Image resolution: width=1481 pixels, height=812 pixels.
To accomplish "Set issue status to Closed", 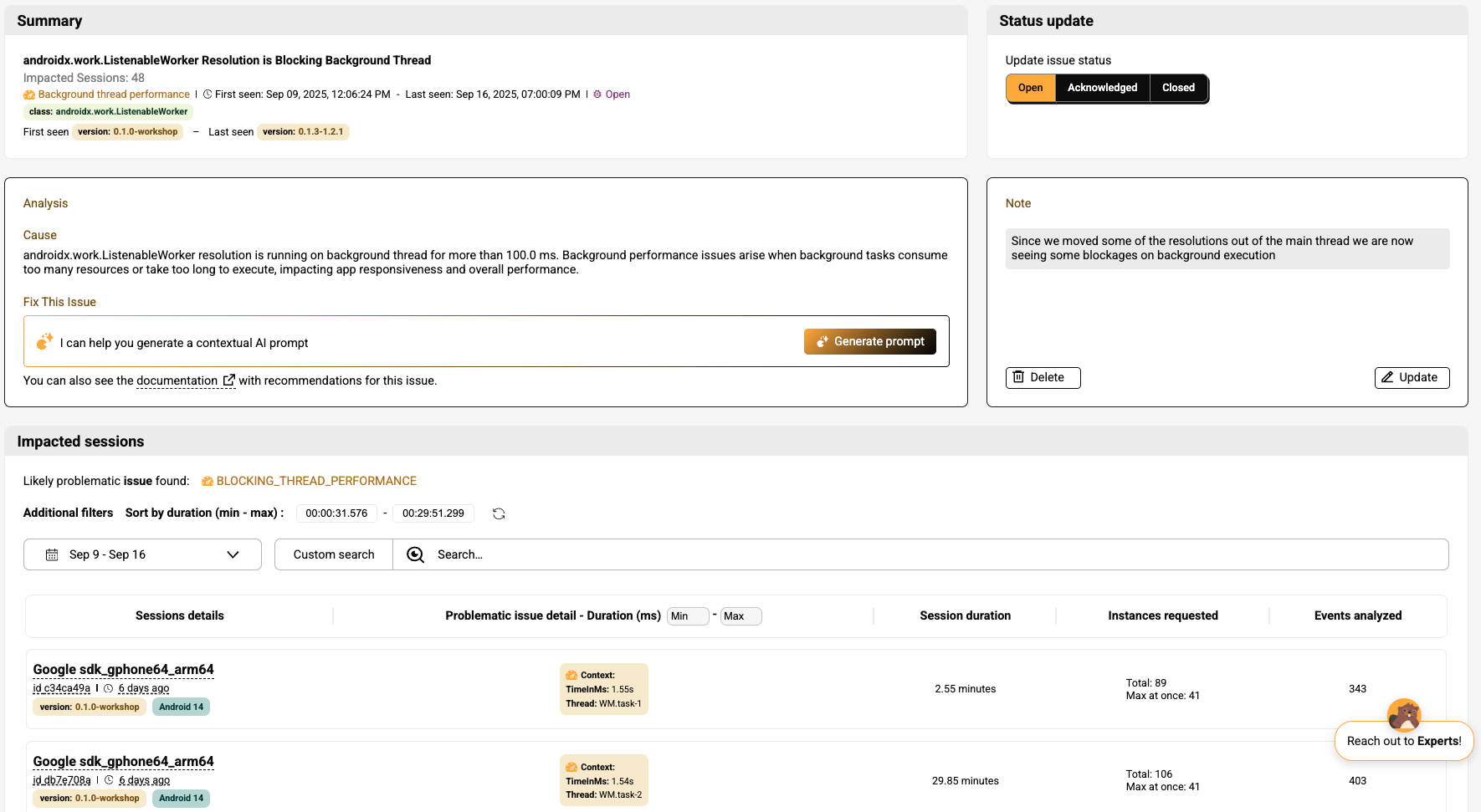I will pos(1178,88).
